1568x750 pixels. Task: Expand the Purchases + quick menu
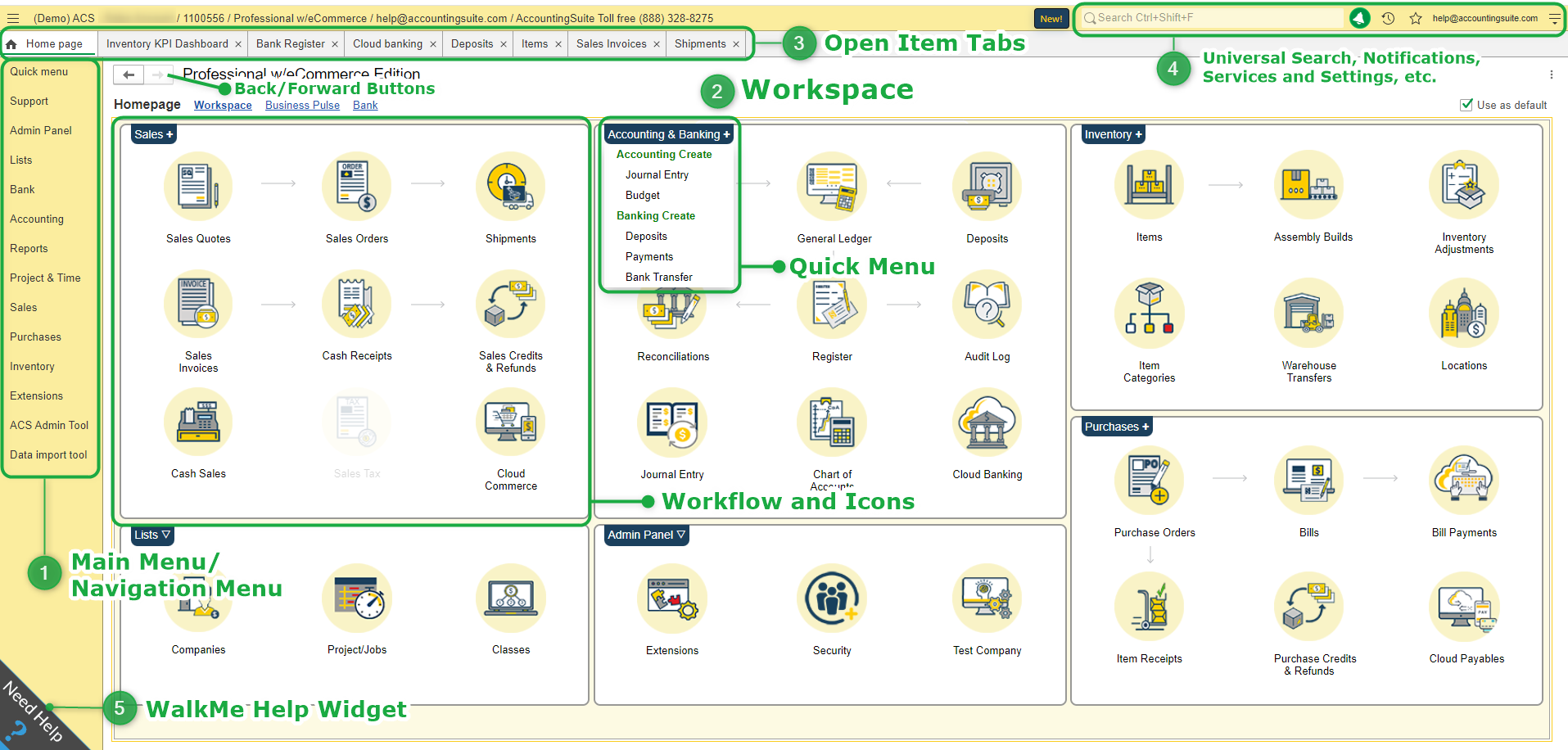[1117, 427]
